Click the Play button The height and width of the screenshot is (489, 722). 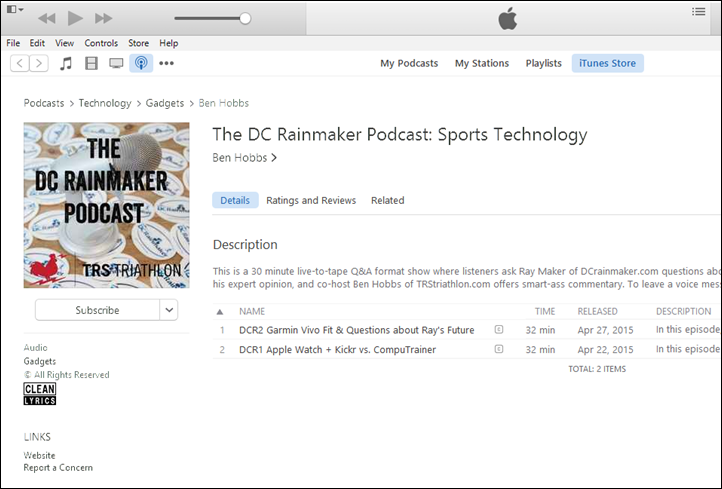75,18
